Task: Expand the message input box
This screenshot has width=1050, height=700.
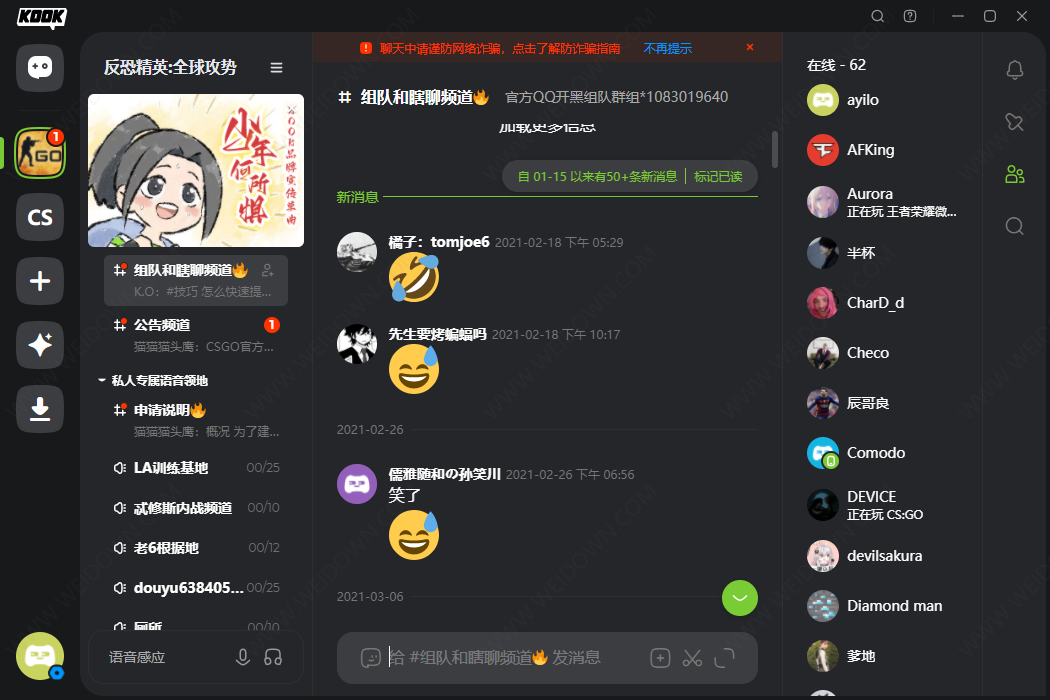Action: [725, 658]
